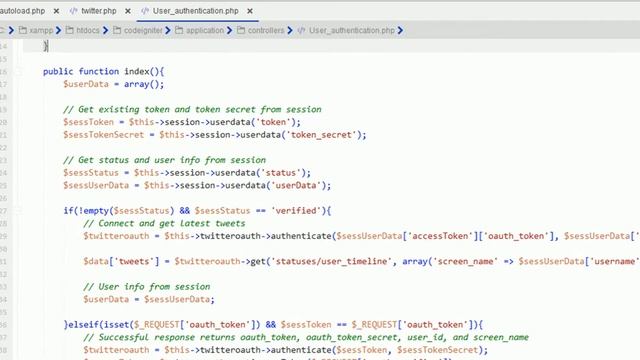This screenshot has width=640, height=360.
Task: Click the '$sessTokenSecret' assignment variable
Action: coord(103,135)
